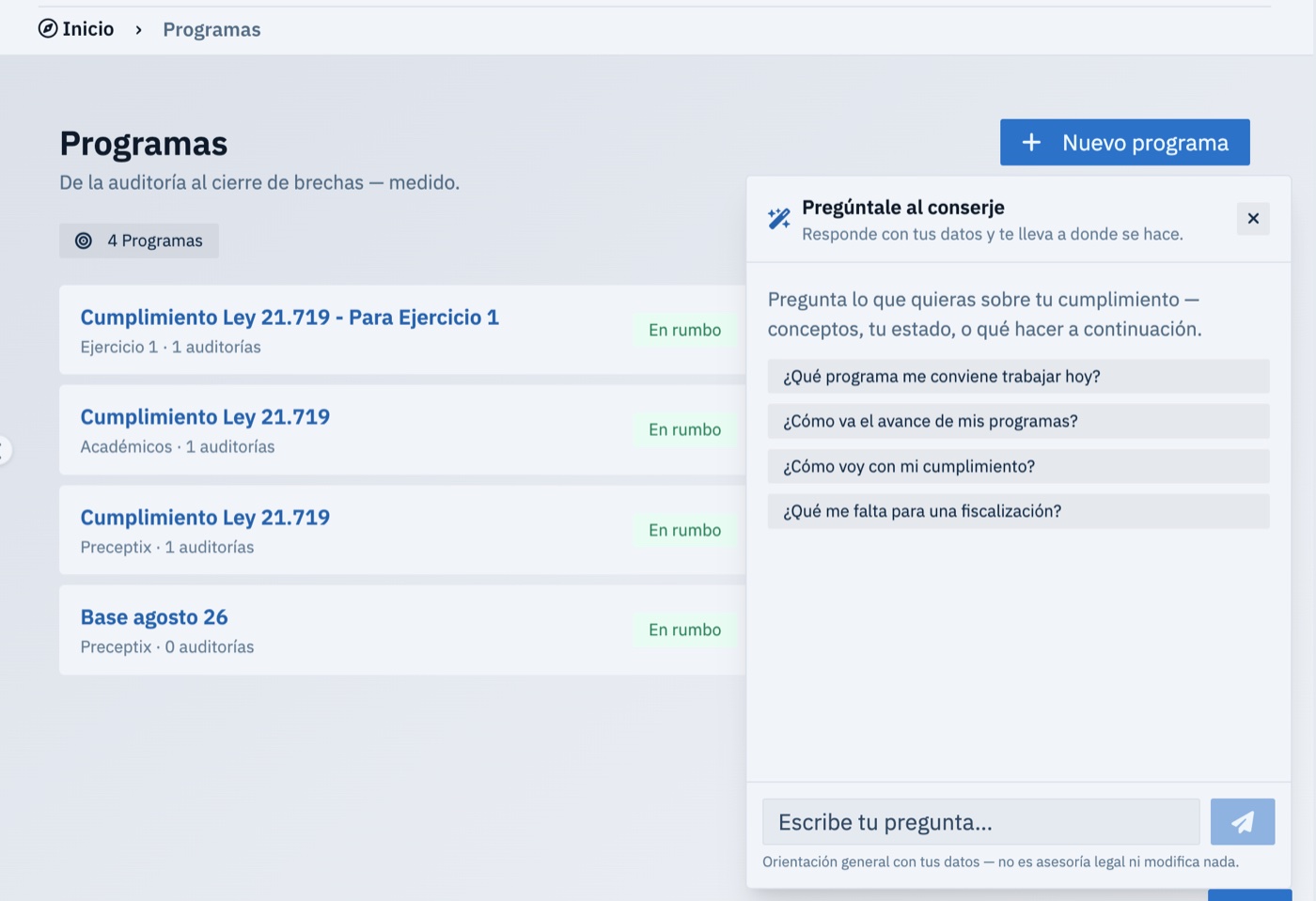1316x901 pixels.
Task: Click En rumbo badge on Base agosto 26
Action: (x=684, y=629)
